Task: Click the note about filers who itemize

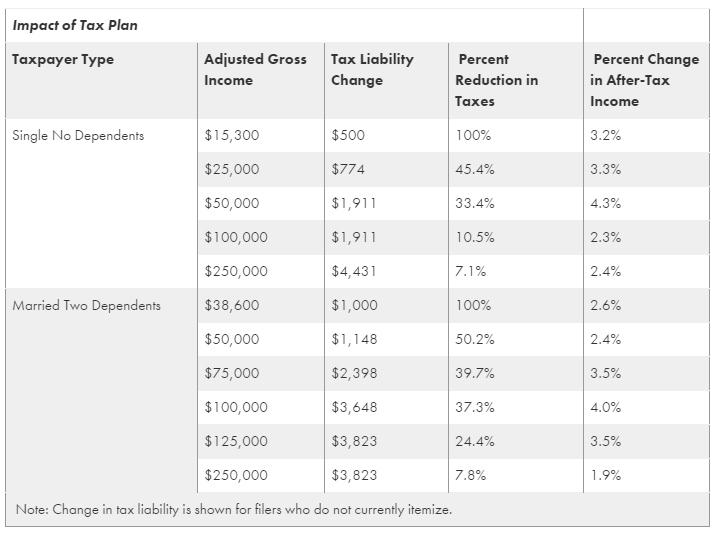Action: 234,510
